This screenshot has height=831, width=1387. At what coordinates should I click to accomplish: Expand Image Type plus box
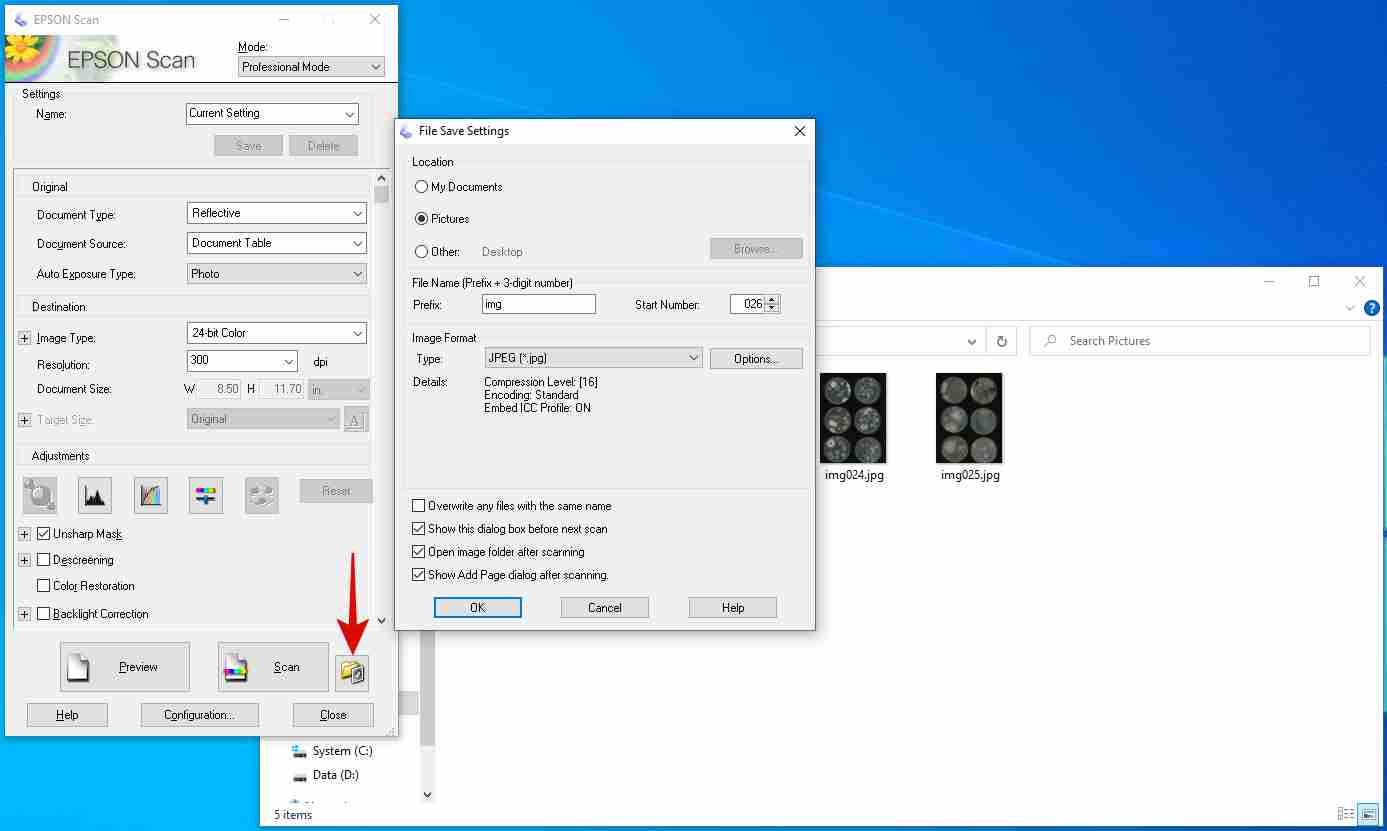click(25, 338)
